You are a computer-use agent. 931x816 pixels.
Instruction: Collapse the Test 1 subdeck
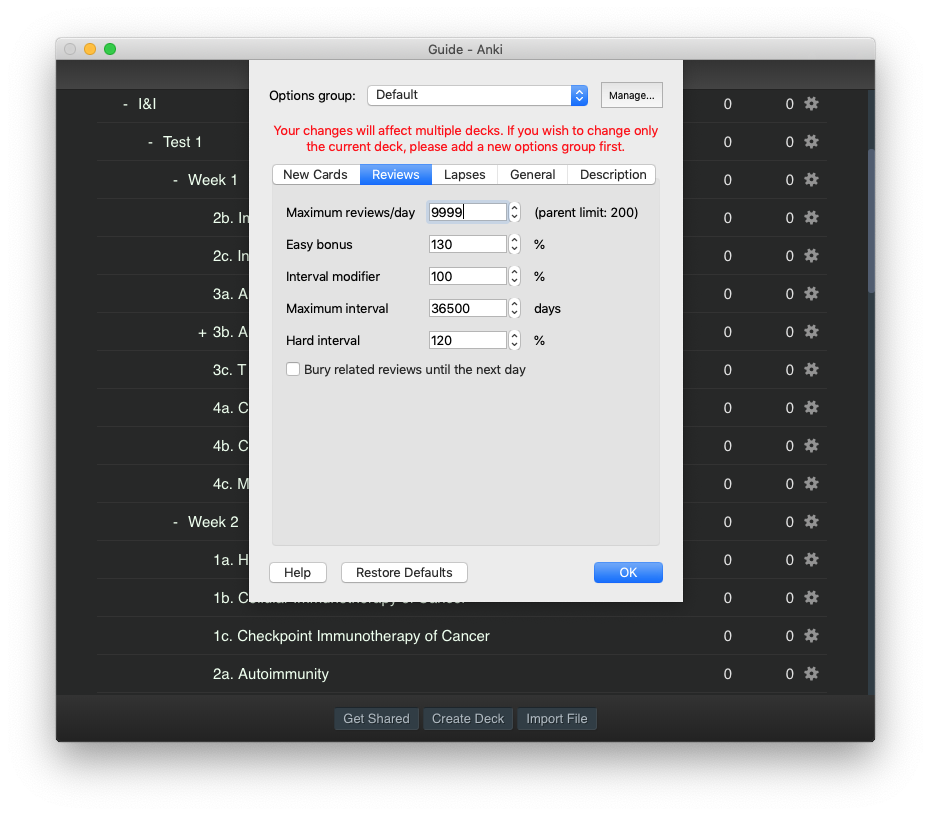150,143
